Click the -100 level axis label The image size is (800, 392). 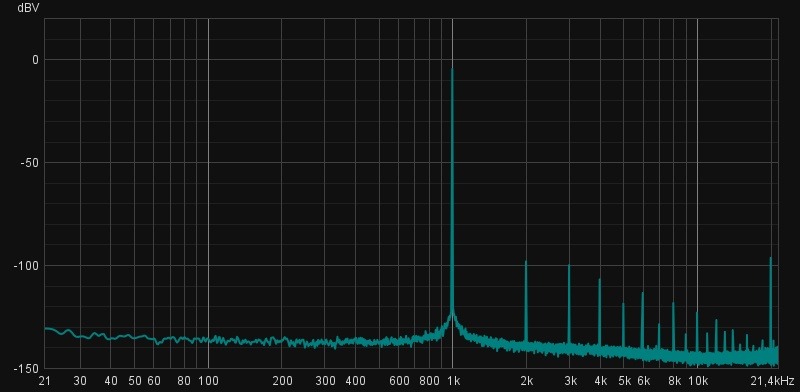(x=26, y=265)
